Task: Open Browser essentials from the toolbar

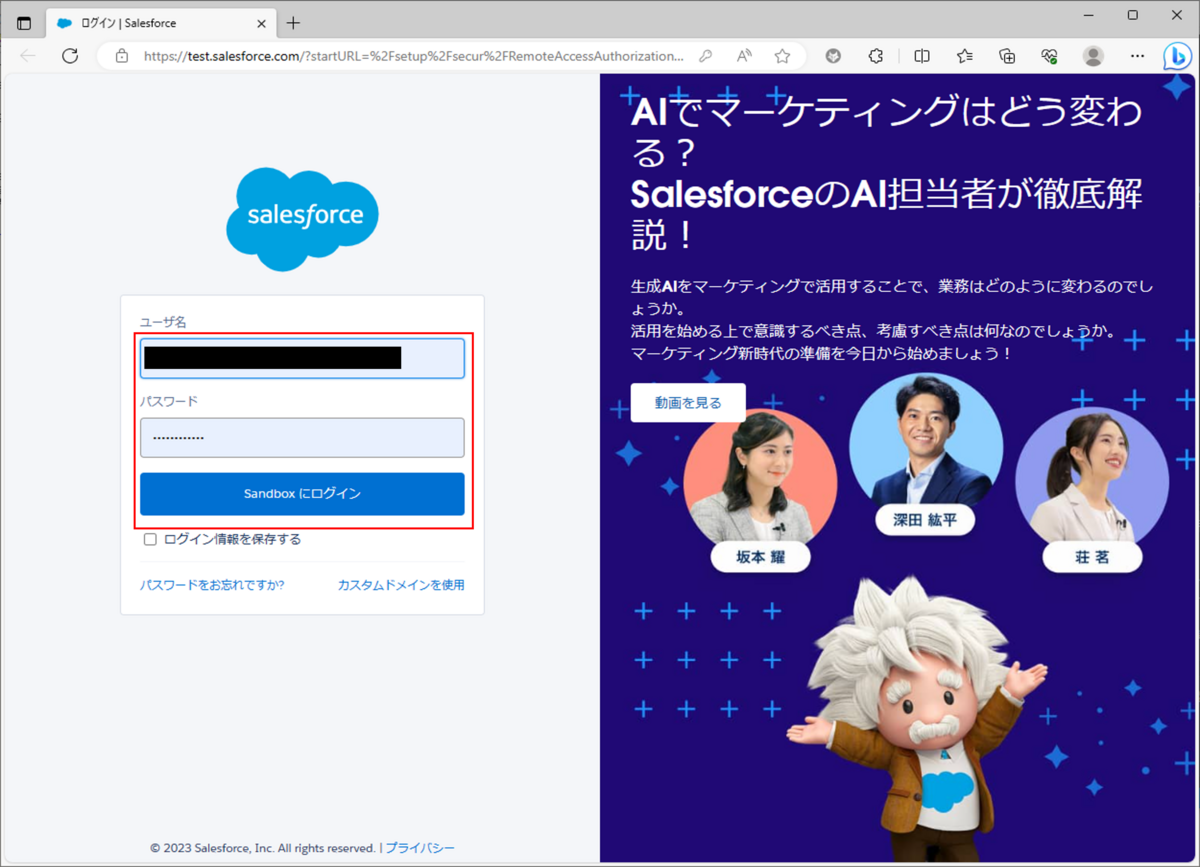Action: [1049, 56]
